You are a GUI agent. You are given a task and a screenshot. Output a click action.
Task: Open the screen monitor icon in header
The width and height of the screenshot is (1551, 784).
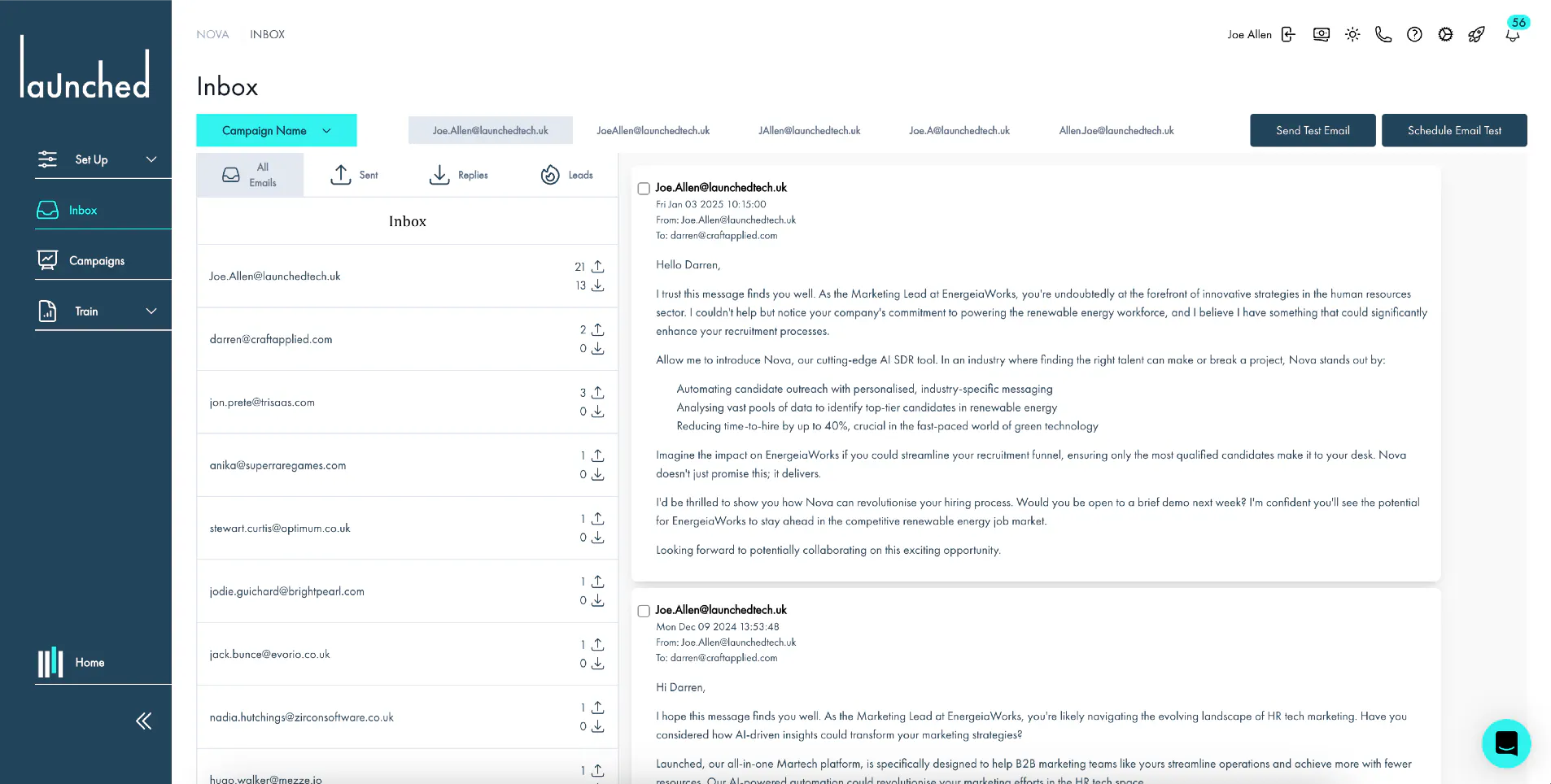click(x=1322, y=34)
